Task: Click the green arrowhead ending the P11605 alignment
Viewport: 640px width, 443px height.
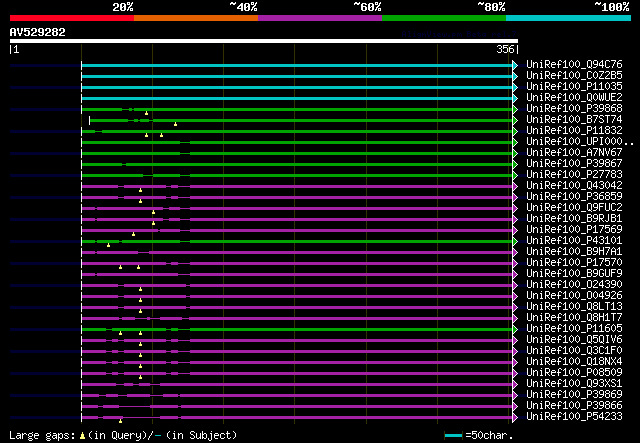Action: click(x=516, y=329)
